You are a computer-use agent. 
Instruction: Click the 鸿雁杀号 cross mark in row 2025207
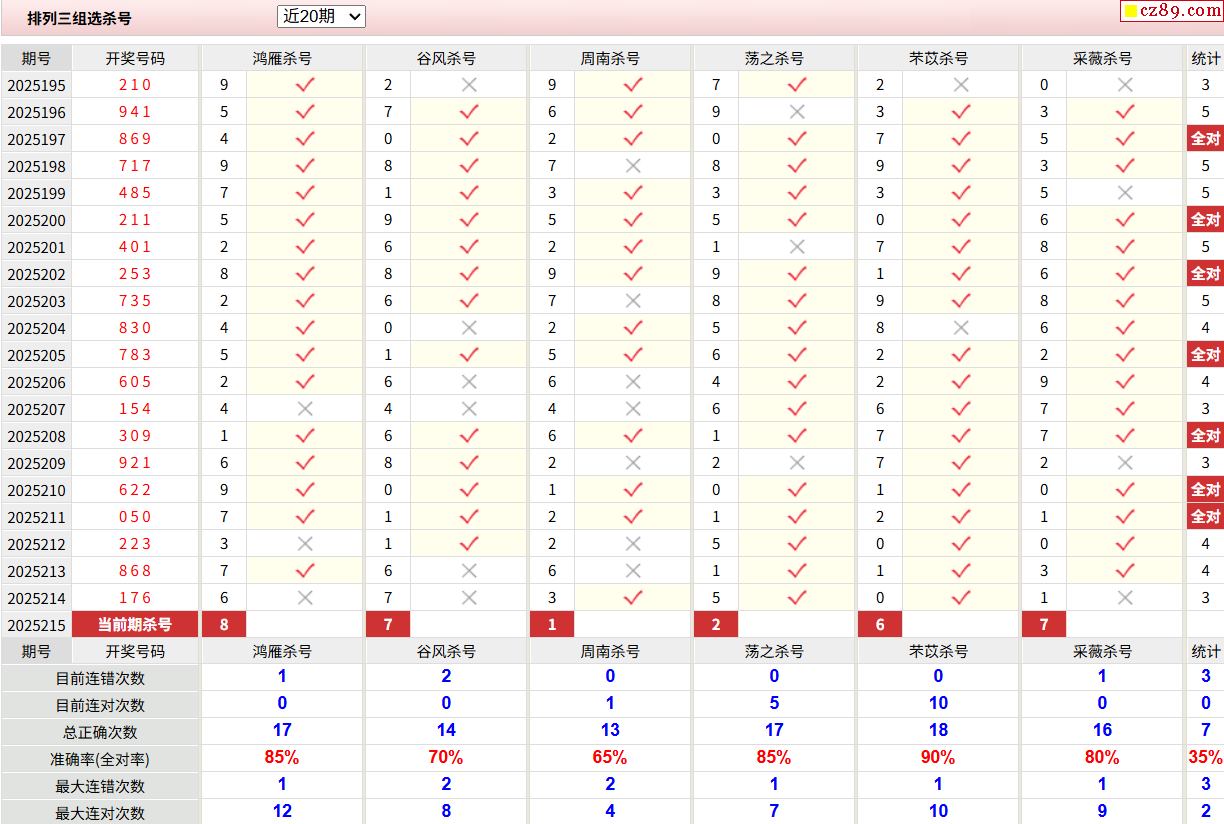point(305,409)
